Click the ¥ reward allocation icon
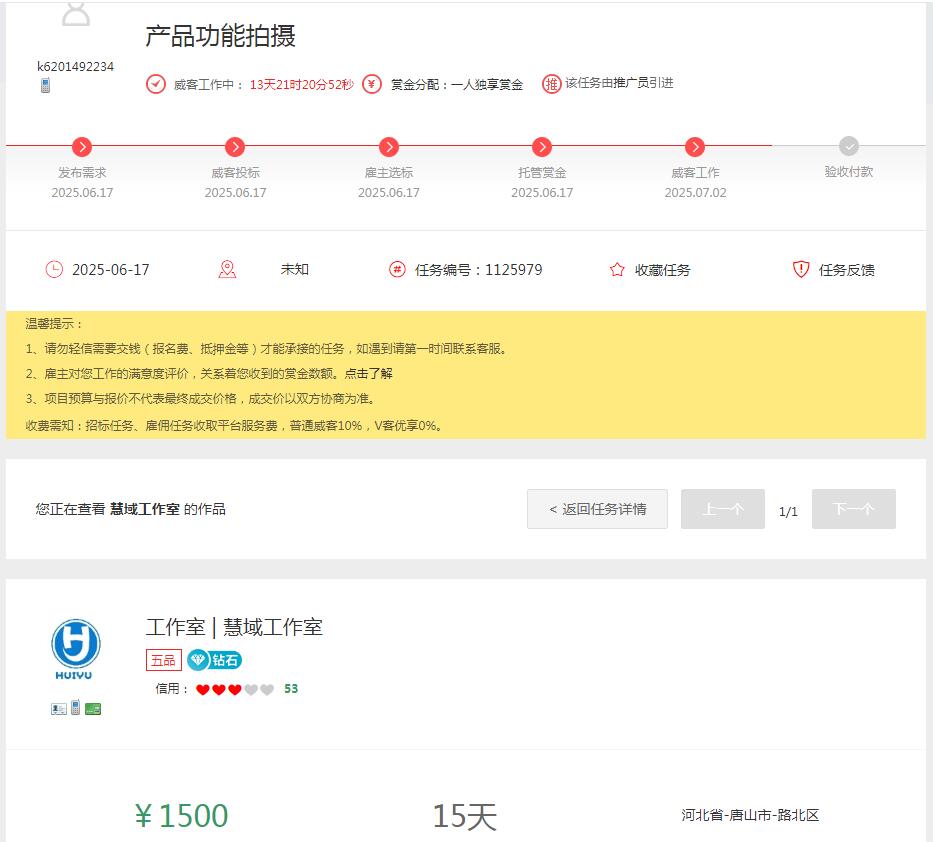The width and height of the screenshot is (933, 842). (373, 84)
